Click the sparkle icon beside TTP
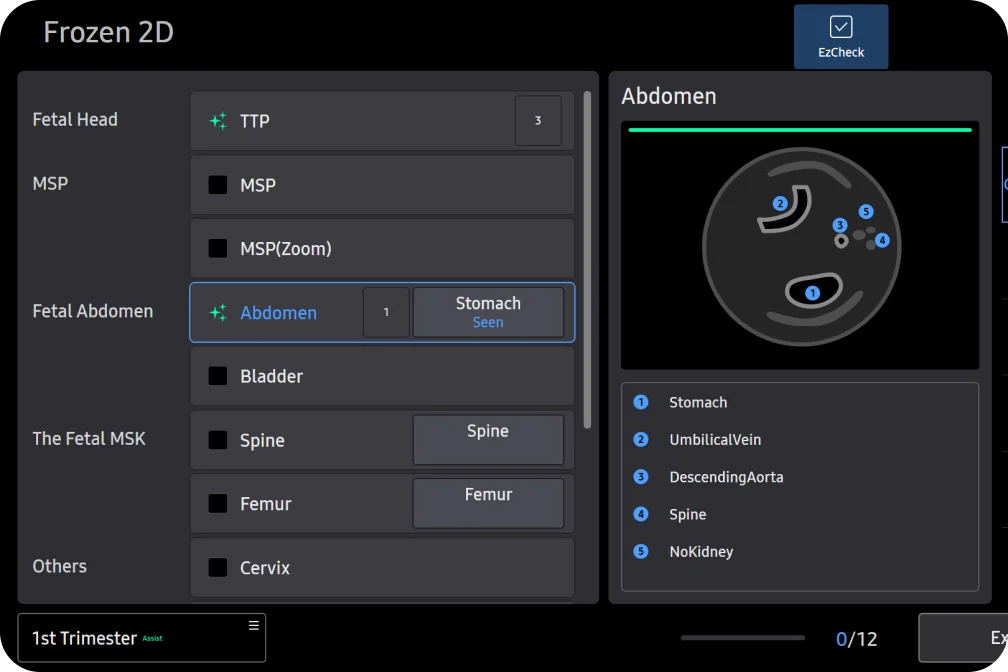This screenshot has height=672, width=1008. [x=217, y=121]
